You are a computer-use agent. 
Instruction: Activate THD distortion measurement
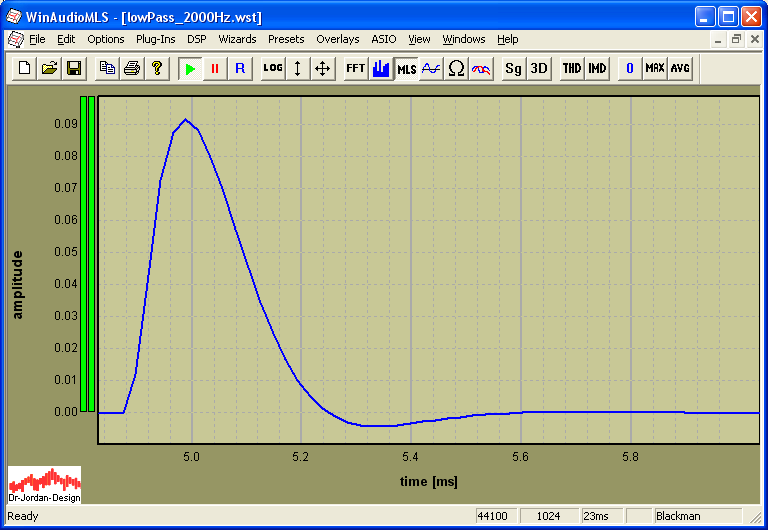571,68
